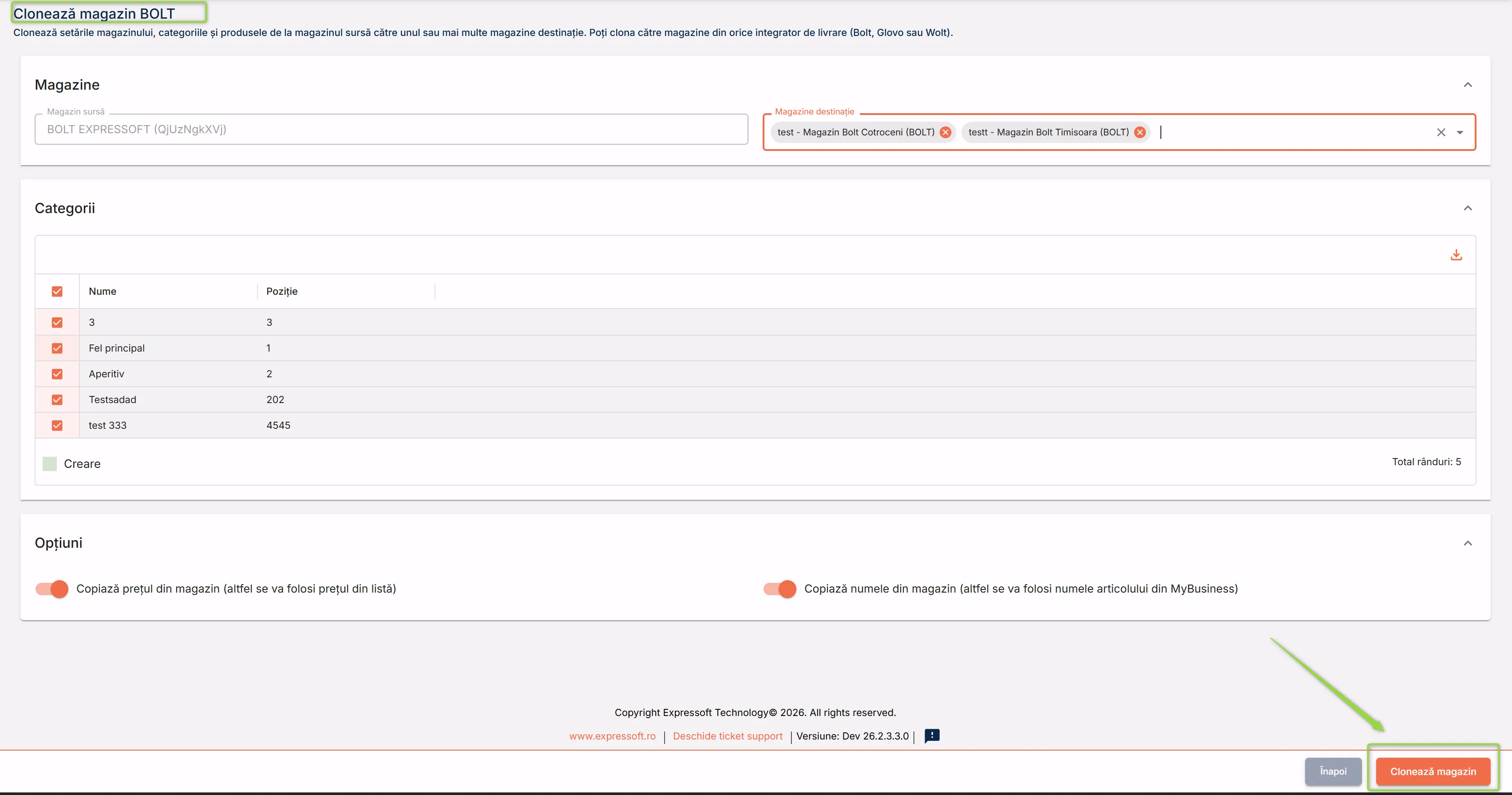
Task: Click the Total rânduri: 5 text
Action: 1426,462
